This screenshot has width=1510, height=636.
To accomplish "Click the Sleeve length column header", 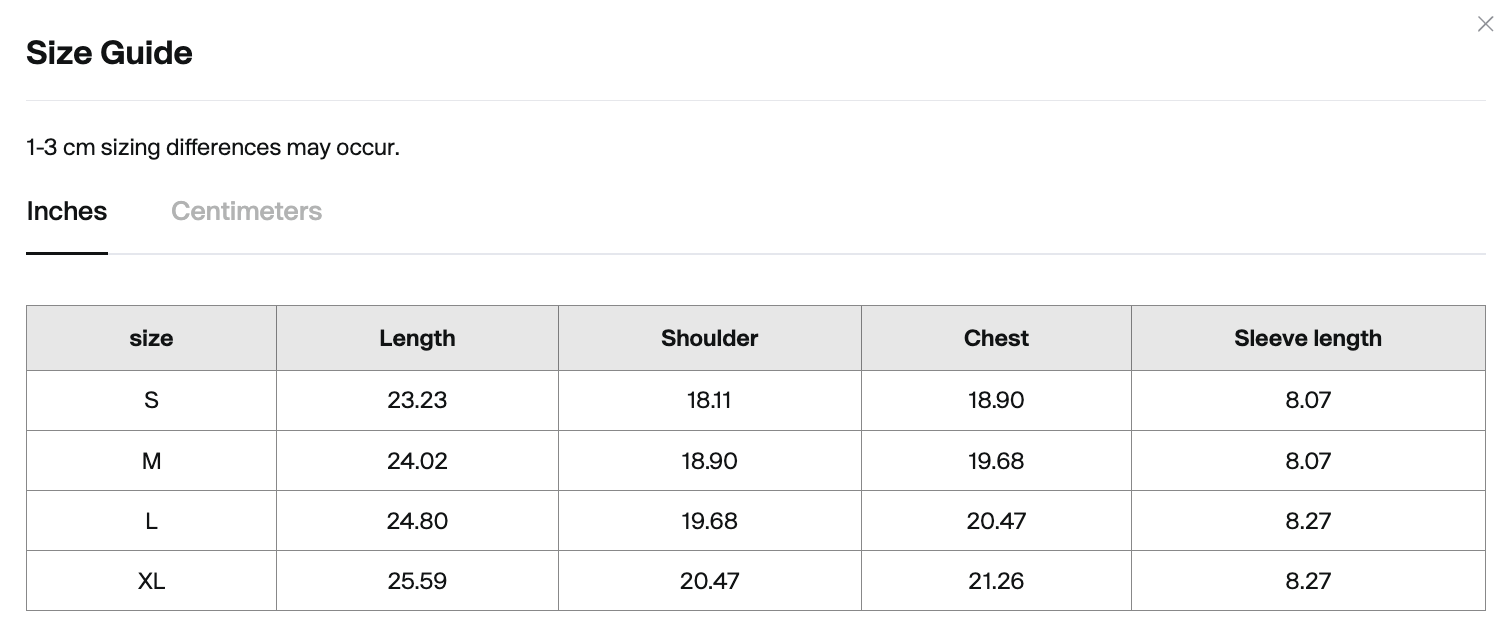I will pyautogui.click(x=1308, y=338).
